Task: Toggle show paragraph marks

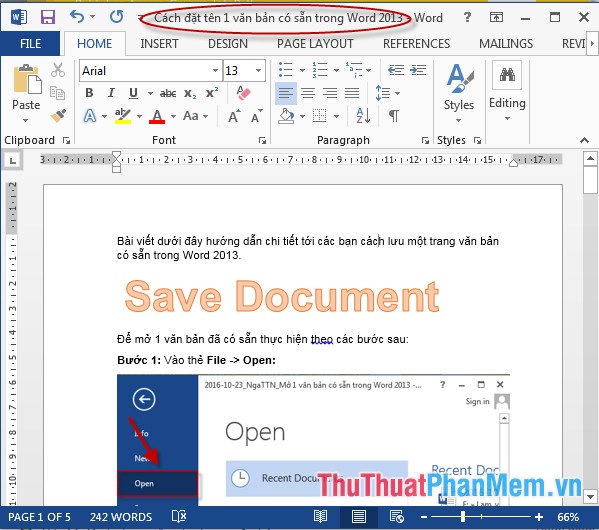Action: pos(393,115)
